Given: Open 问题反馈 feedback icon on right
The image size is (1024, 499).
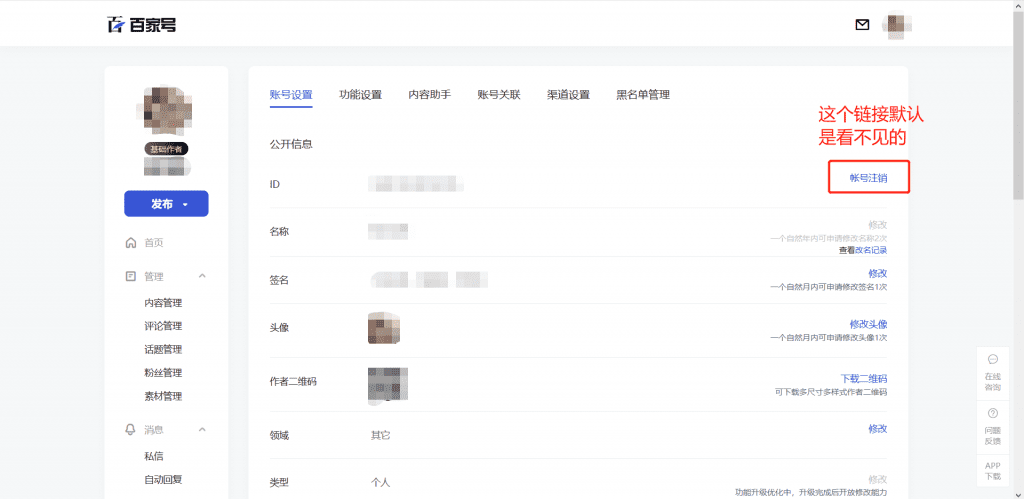Looking at the screenshot, I should [x=992, y=413].
